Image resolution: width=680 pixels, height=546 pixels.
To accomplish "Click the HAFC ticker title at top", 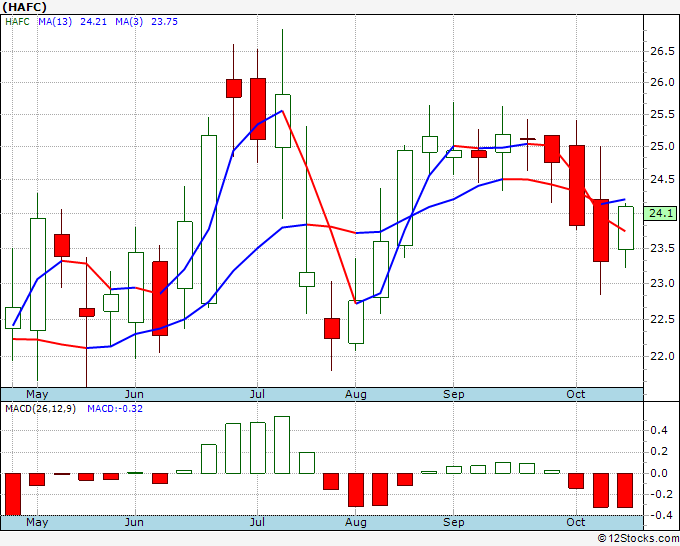I will [x=24, y=7].
